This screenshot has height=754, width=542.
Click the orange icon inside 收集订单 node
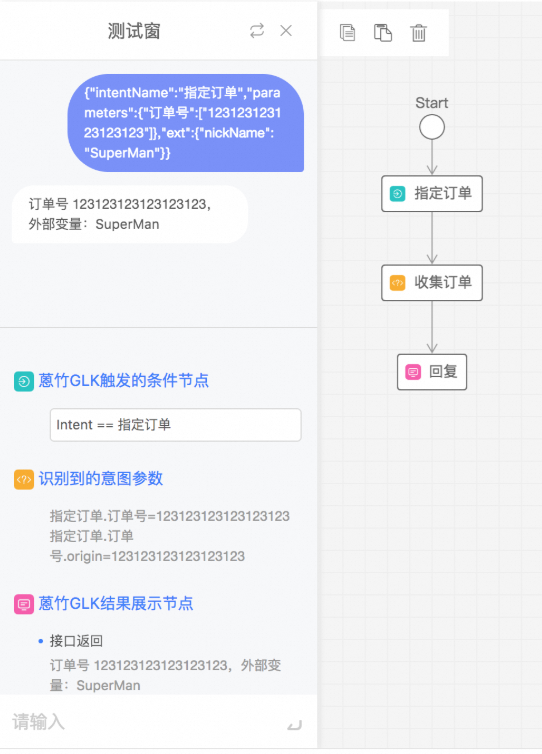pos(397,283)
